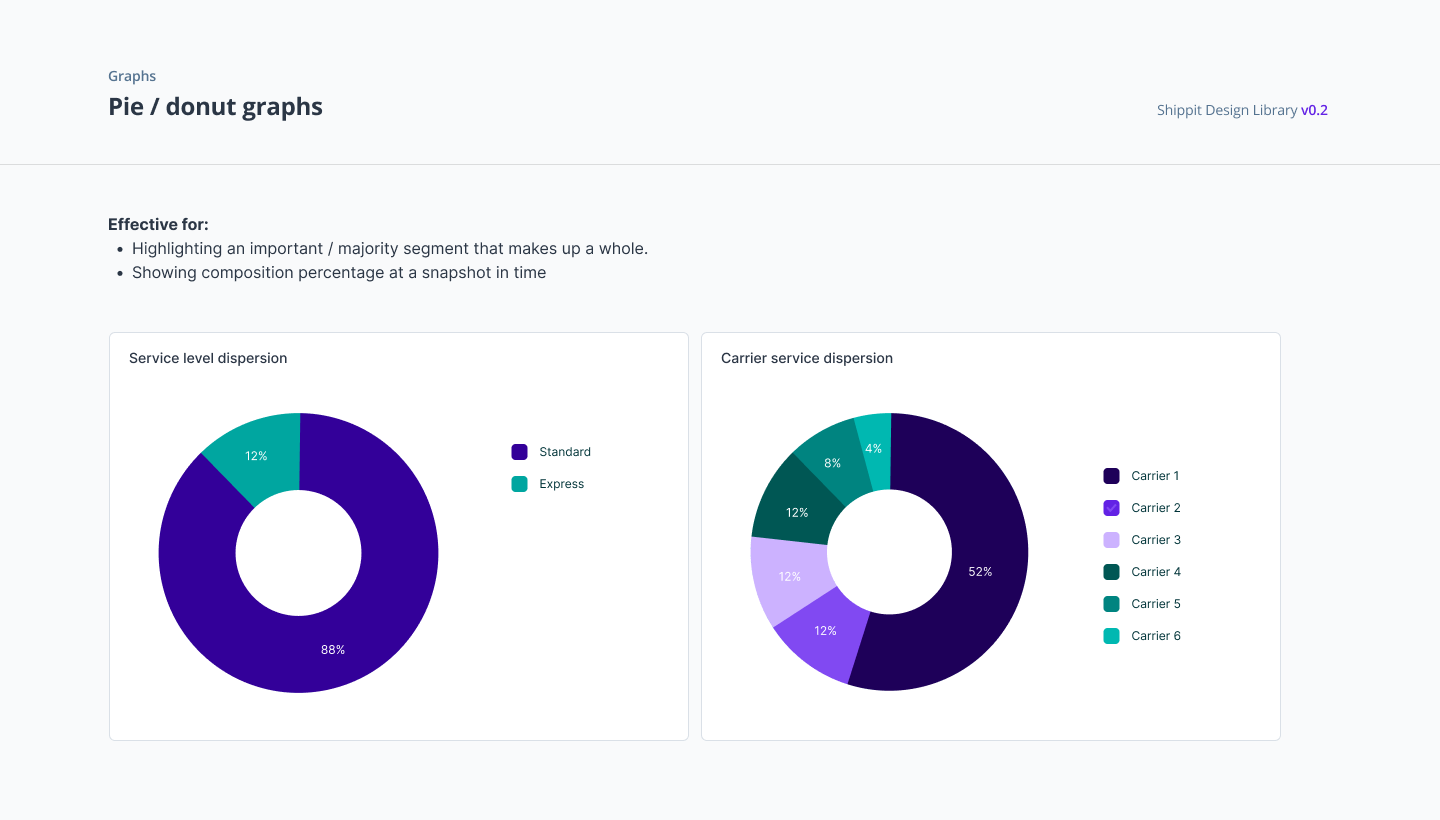The height and width of the screenshot is (820, 1440).
Task: Click the v0.2 version link
Action: coord(1314,110)
